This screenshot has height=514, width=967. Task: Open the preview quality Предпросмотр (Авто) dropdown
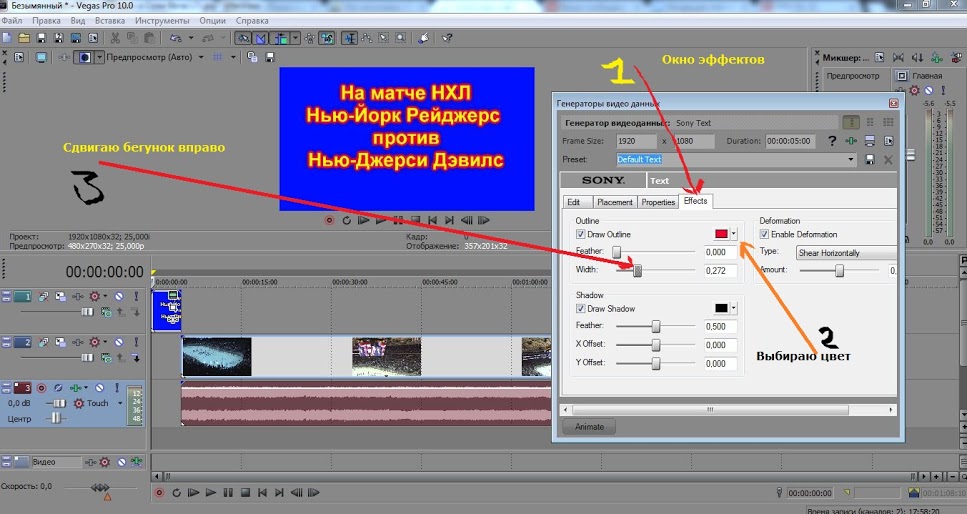pyautogui.click(x=200, y=57)
